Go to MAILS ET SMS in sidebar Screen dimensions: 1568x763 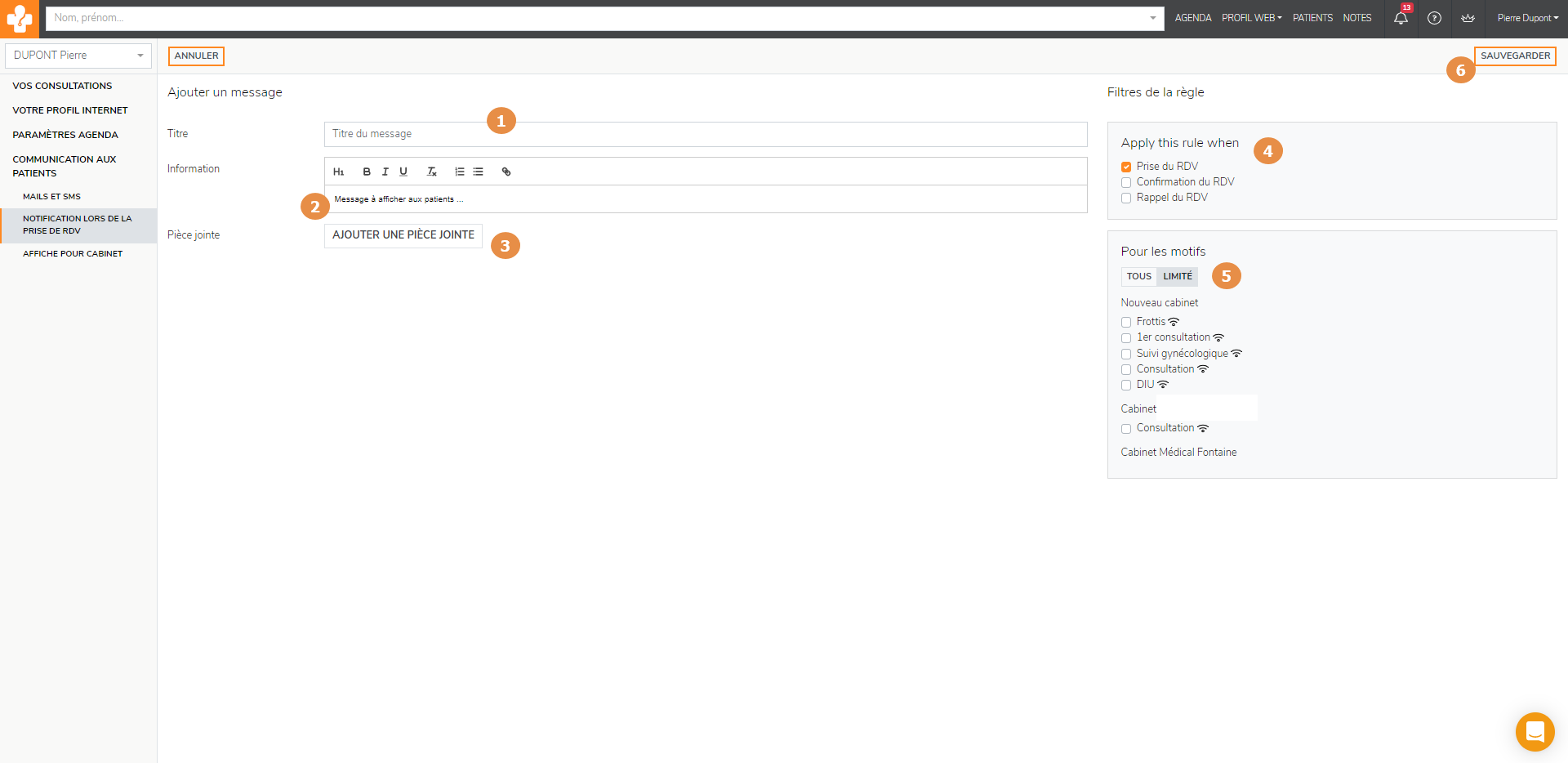coord(51,197)
